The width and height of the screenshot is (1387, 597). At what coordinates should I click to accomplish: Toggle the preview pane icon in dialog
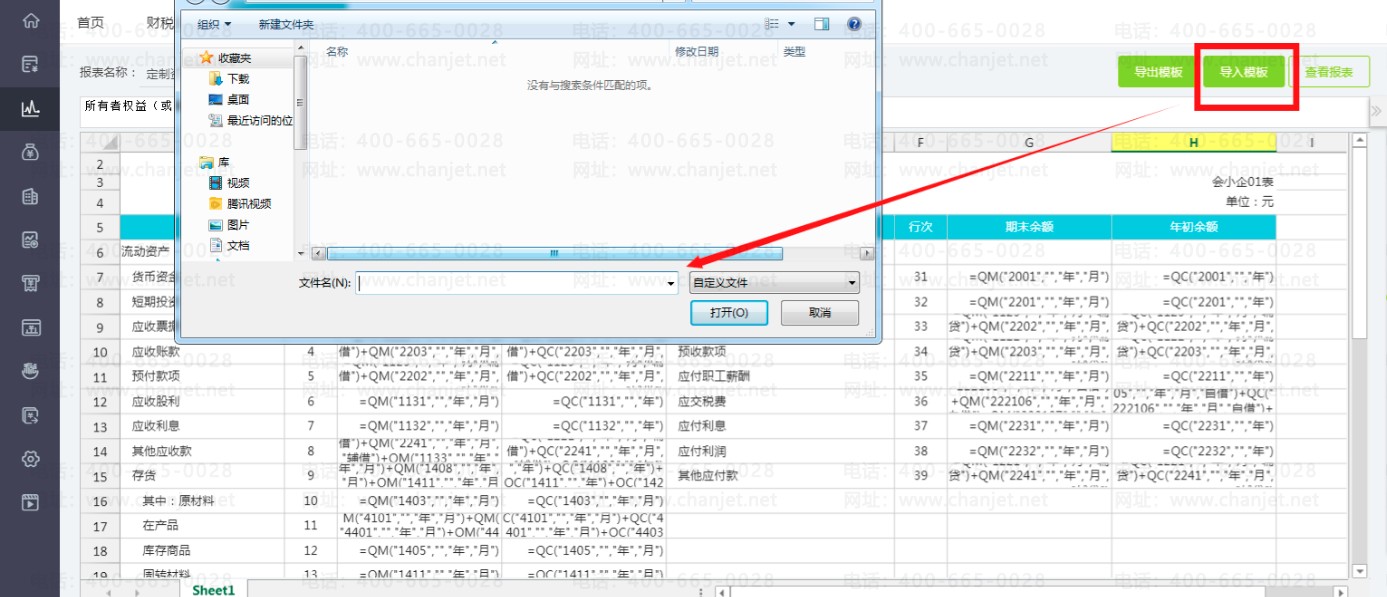tap(822, 24)
